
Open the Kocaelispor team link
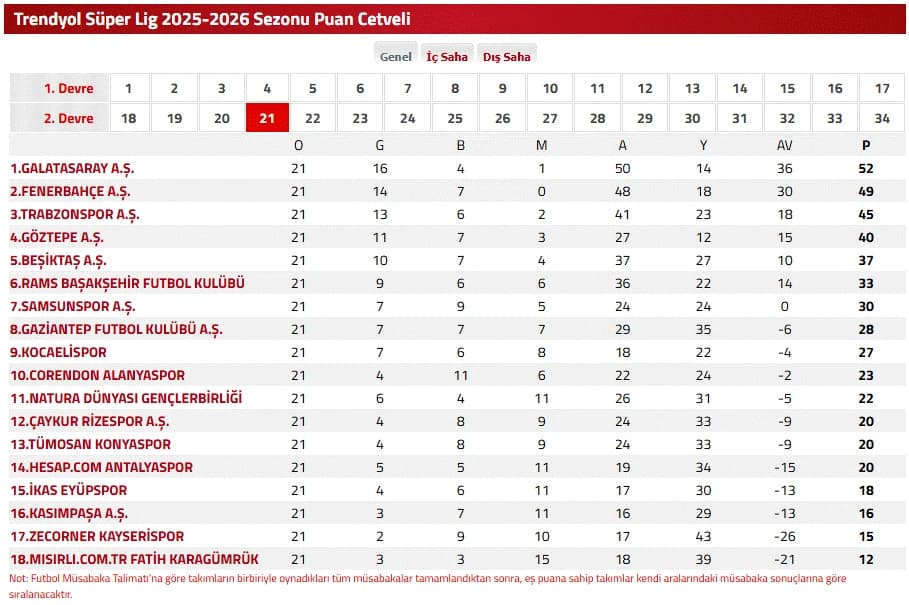[58, 352]
